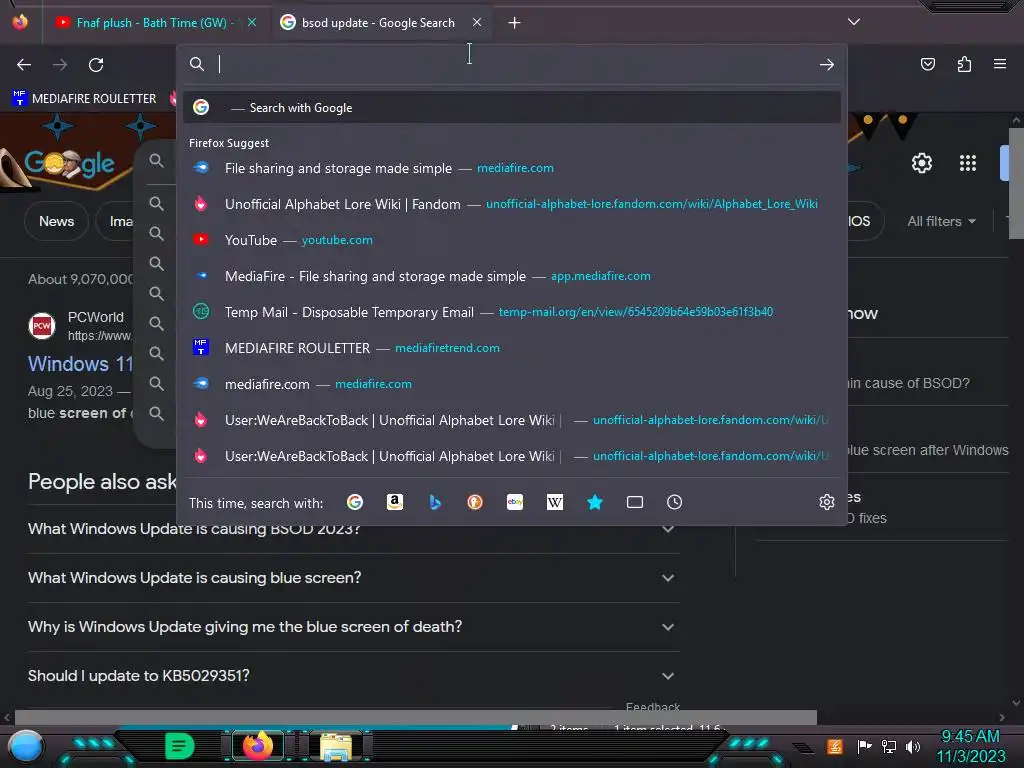The image size is (1024, 768).
Task: Open Google quick settings gear icon
Action: 921,163
